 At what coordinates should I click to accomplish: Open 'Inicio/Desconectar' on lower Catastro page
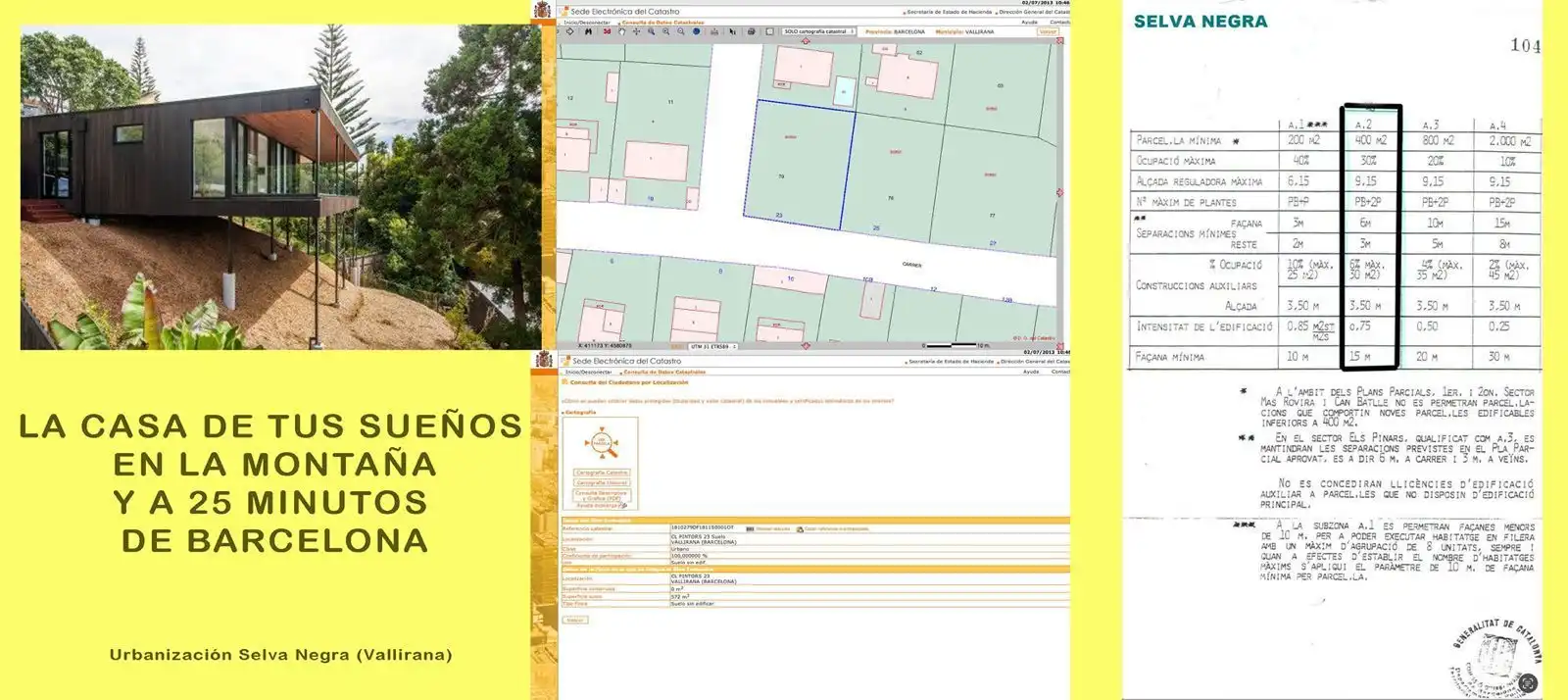pos(587,372)
